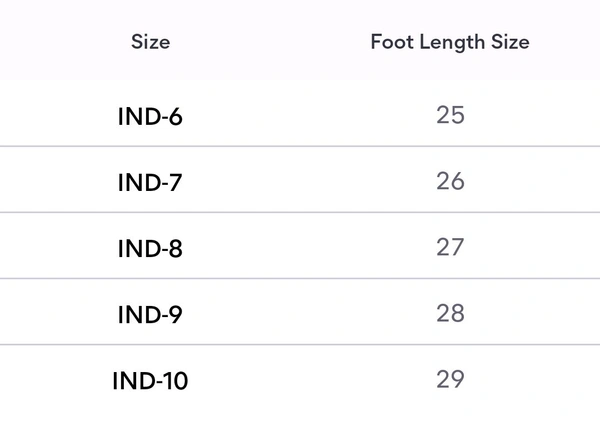This screenshot has width=600, height=423.
Task: Click foot length value 28
Action: click(450, 313)
